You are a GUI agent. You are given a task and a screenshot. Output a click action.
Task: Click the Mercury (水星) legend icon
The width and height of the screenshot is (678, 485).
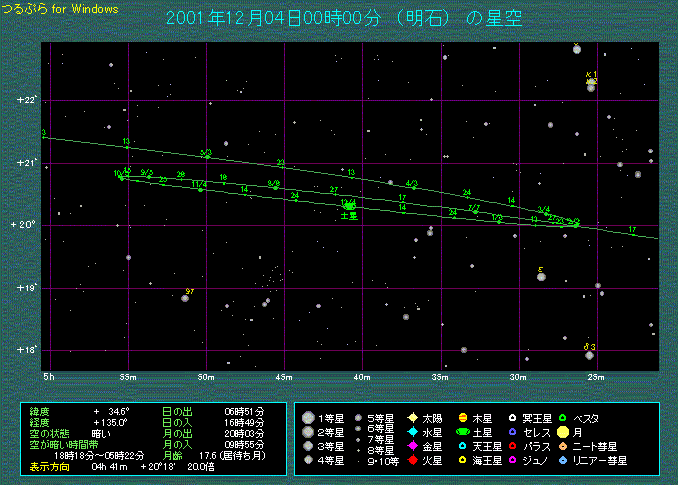(x=412, y=432)
